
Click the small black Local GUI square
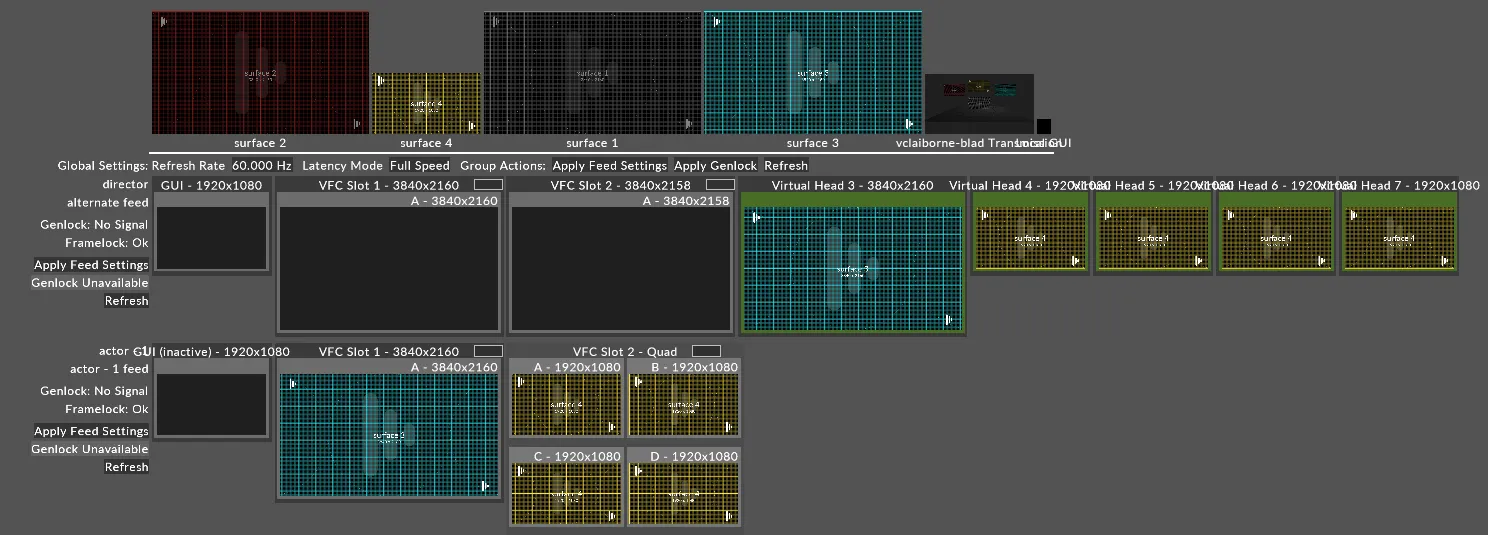pyautogui.click(x=1043, y=127)
